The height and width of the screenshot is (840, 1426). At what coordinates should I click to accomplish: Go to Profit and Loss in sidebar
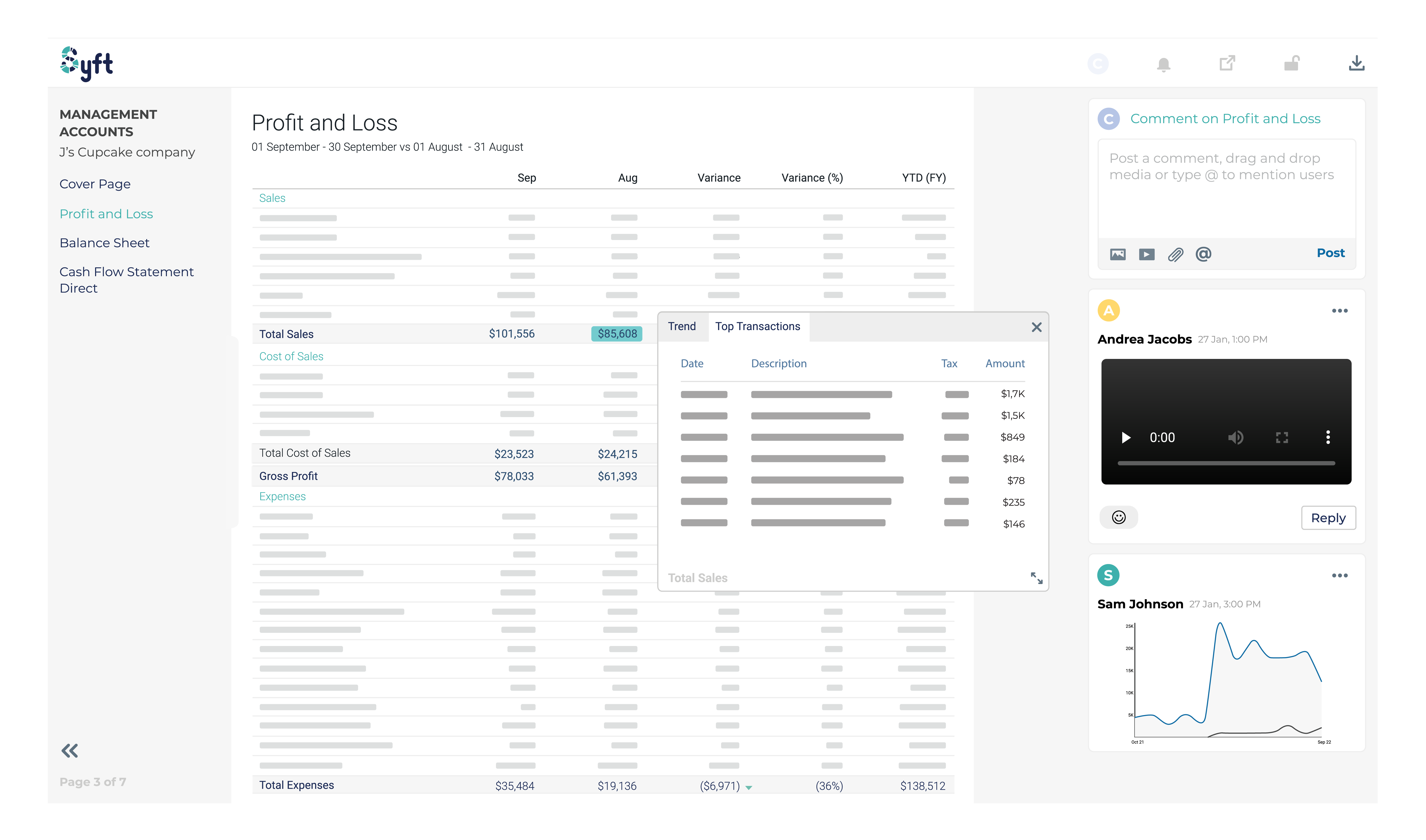click(106, 214)
